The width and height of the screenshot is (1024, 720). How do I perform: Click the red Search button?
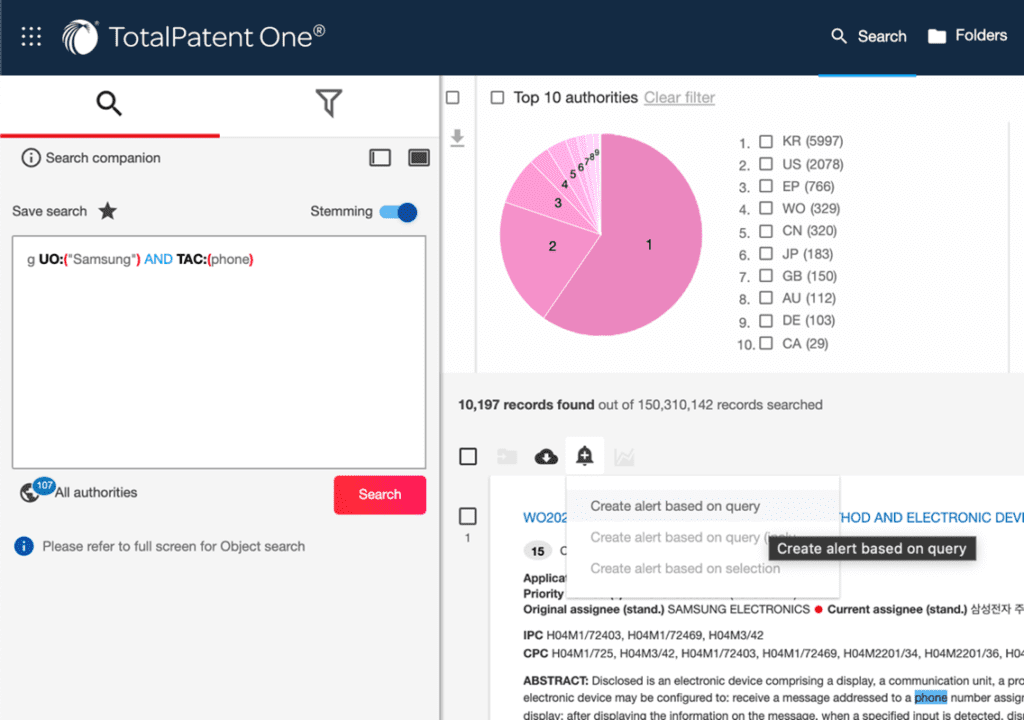[x=379, y=495]
